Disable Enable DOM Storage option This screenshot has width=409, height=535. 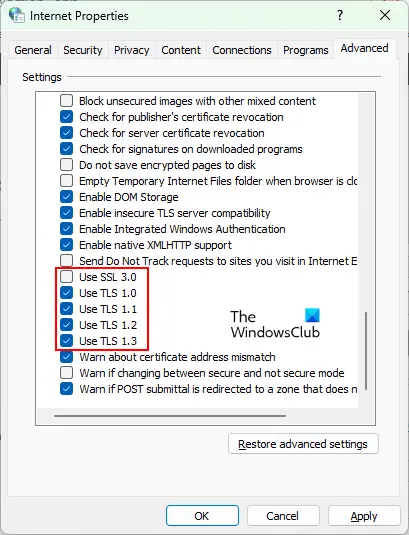pyautogui.click(x=67, y=197)
